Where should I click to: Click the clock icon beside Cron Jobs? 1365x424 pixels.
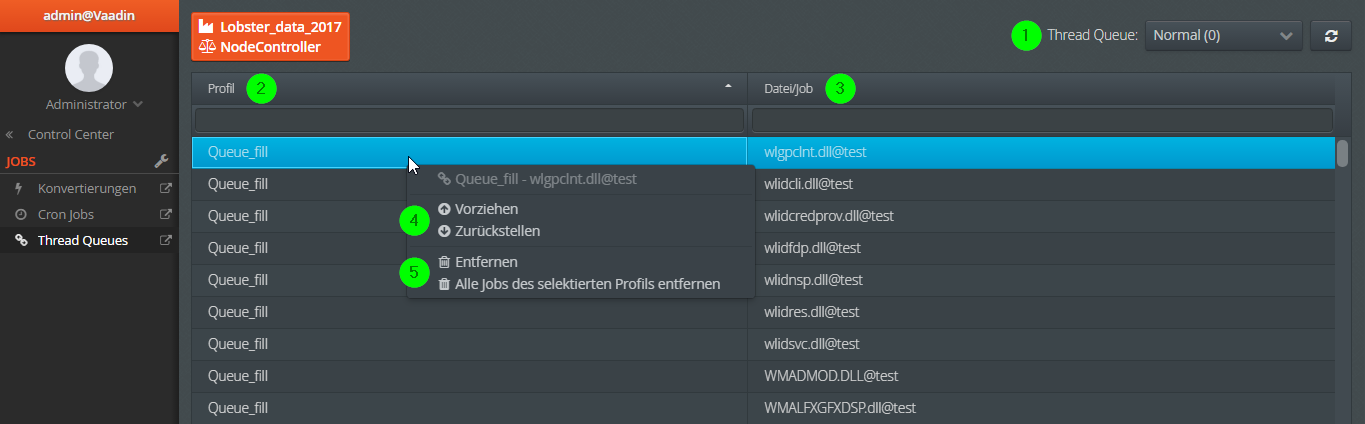pos(19,214)
